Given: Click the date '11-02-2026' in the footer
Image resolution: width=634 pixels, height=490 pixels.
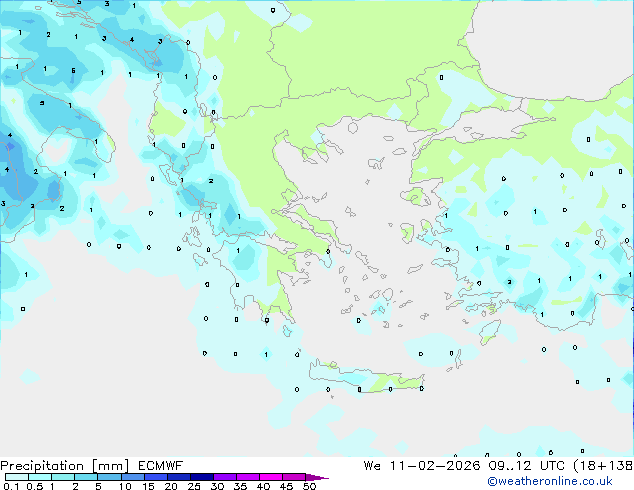Looking at the screenshot, I should (435, 466).
